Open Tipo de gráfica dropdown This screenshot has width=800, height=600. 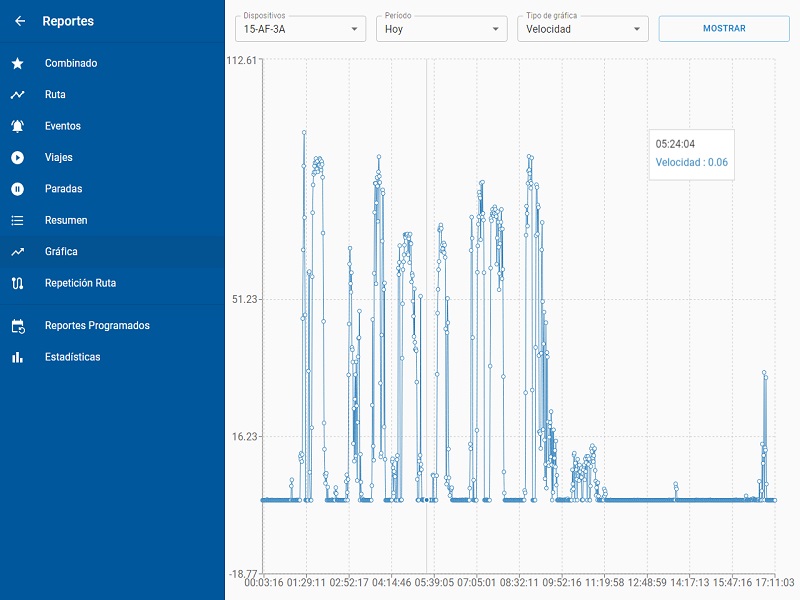(x=583, y=29)
